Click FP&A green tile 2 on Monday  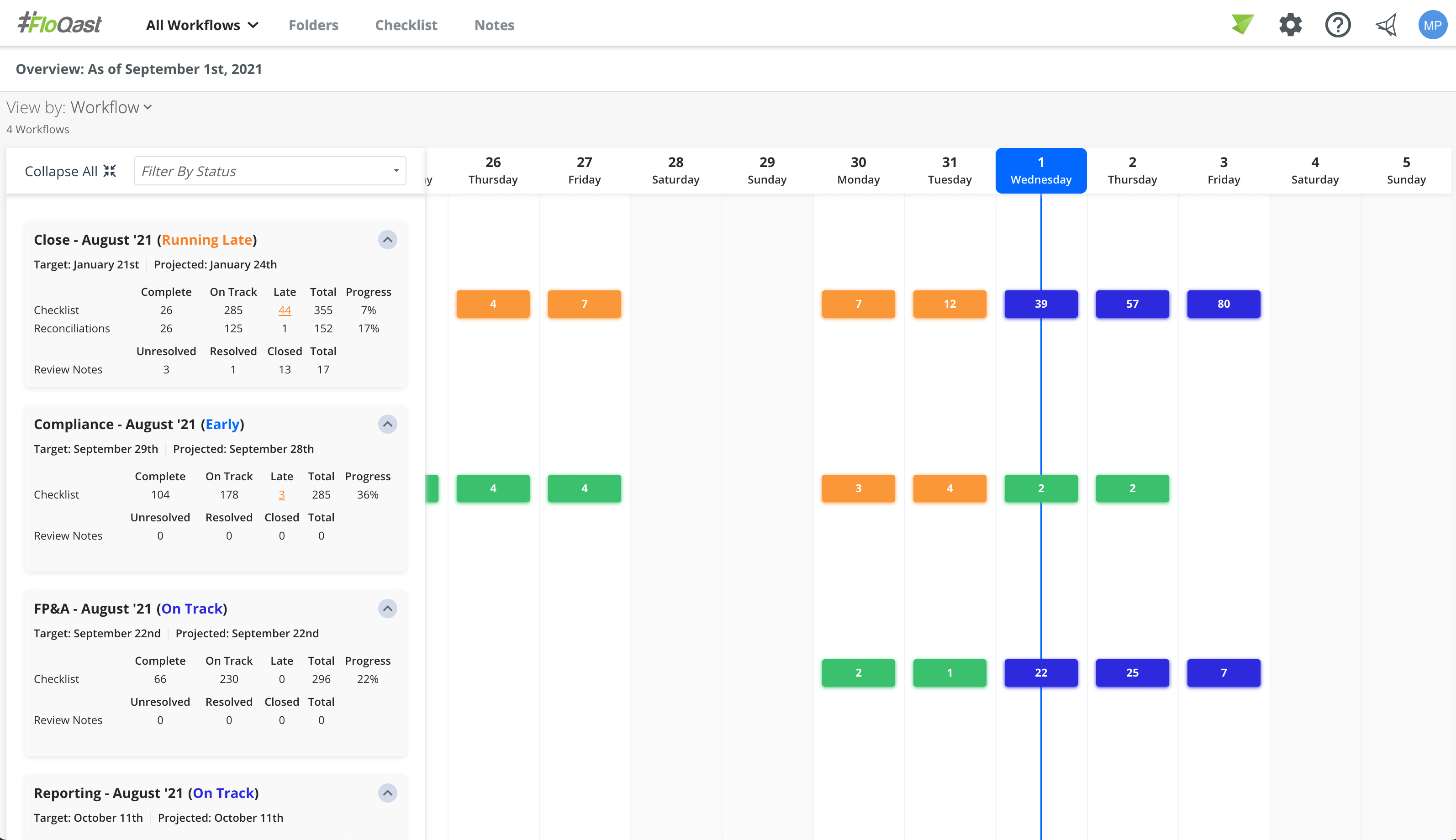859,673
